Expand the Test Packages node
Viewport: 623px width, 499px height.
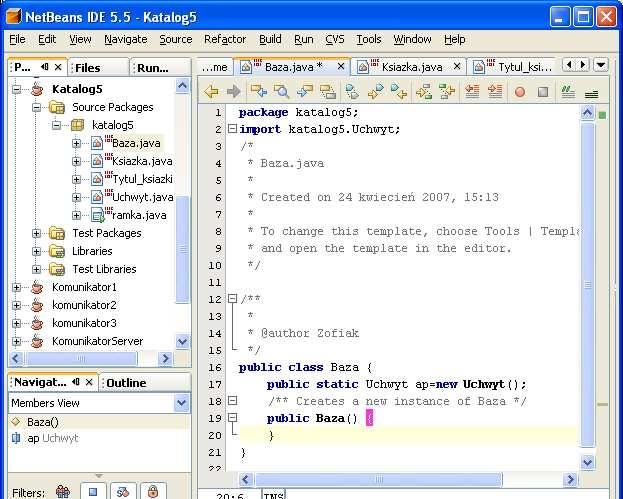tap(36, 233)
